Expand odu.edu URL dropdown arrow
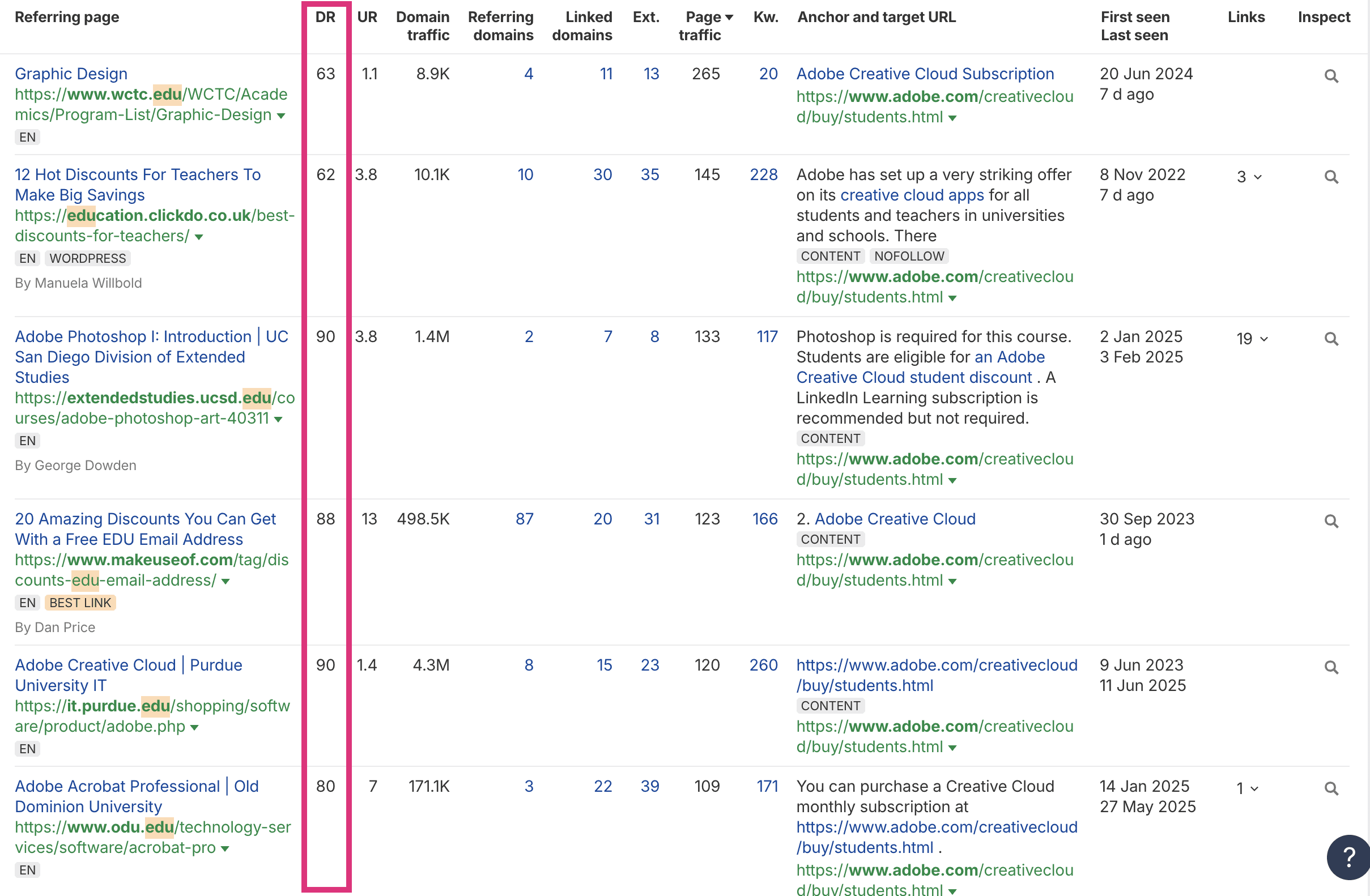This screenshot has height=896, width=1370. [x=225, y=849]
